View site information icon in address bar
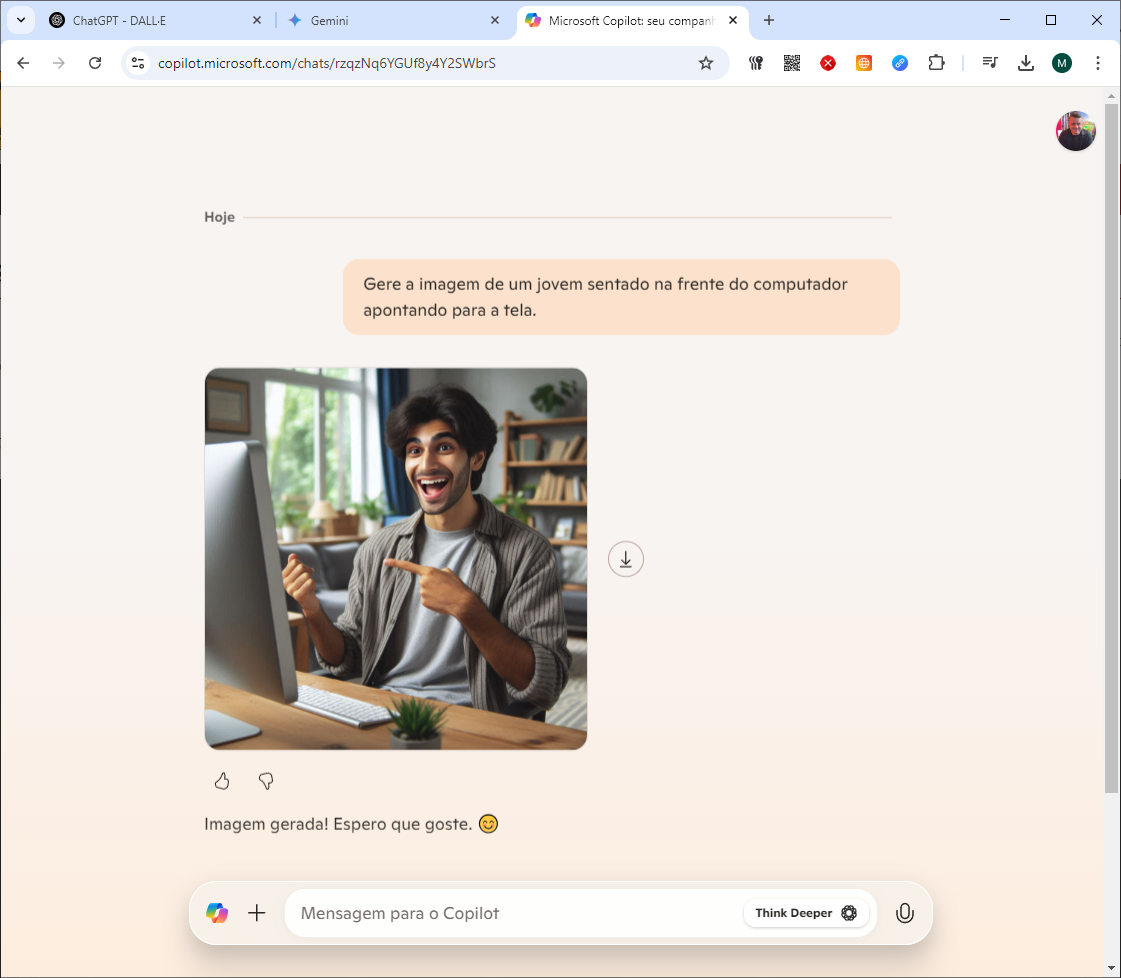 (138, 63)
